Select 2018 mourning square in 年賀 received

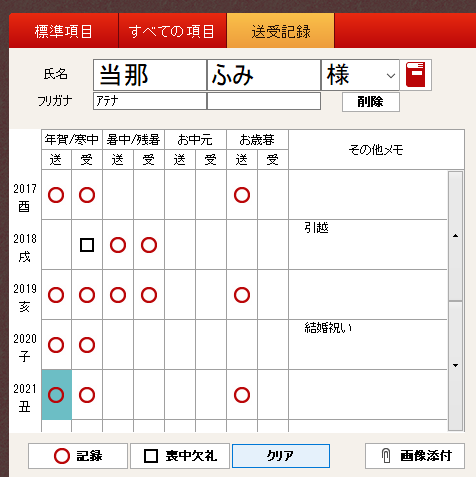click(x=87, y=245)
